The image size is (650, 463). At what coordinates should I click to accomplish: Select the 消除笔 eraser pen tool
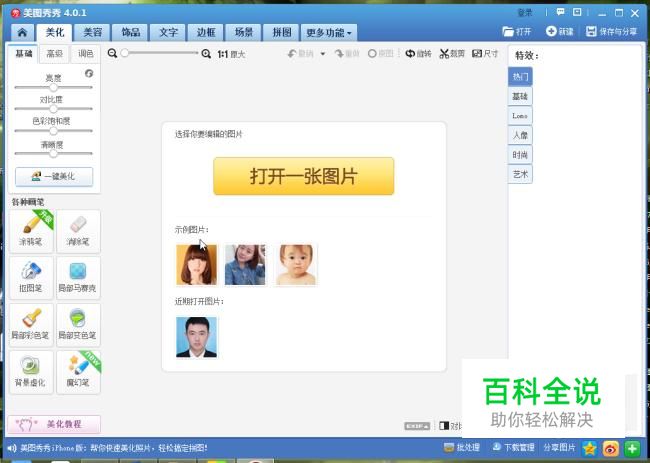pyautogui.click(x=78, y=231)
